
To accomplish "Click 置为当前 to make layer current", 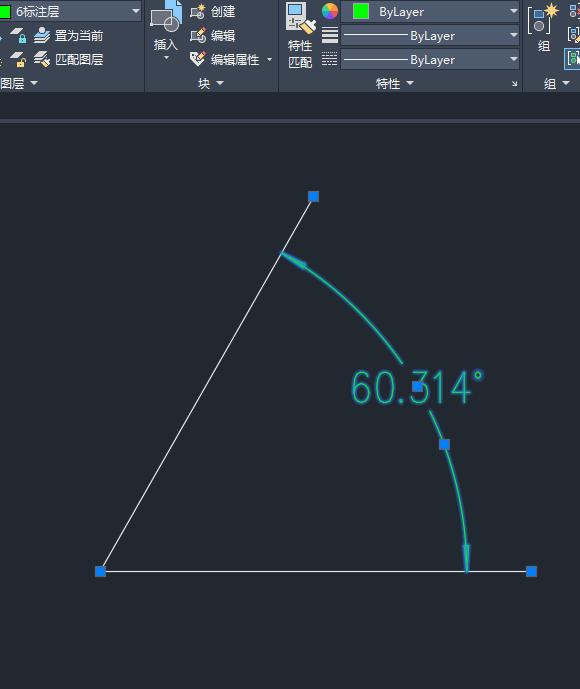I will click(69, 36).
